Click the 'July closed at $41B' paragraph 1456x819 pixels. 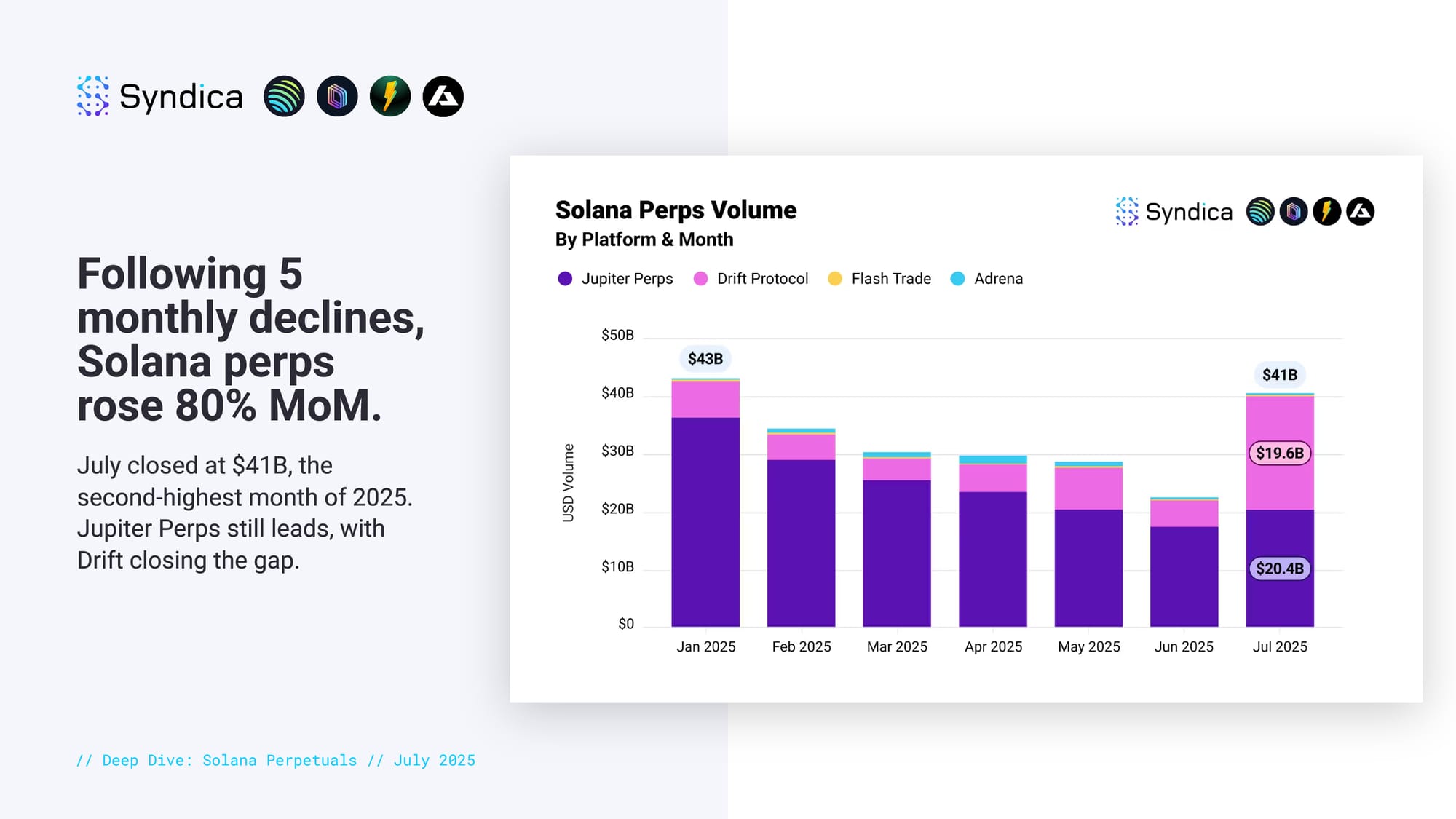[x=245, y=513]
